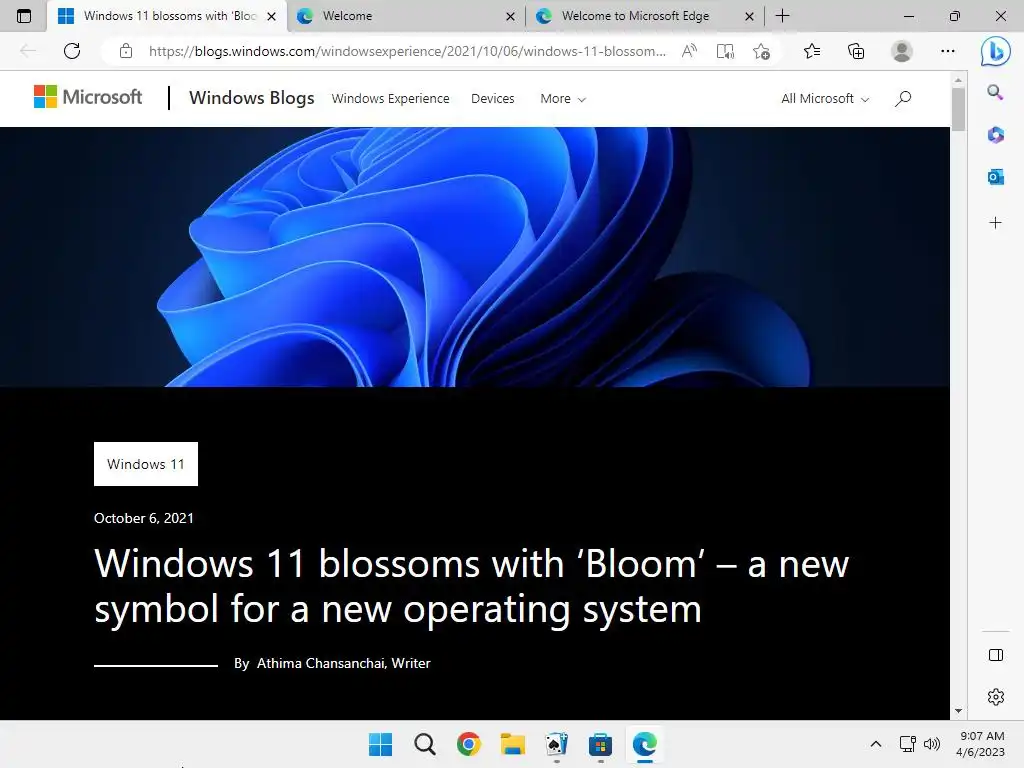The height and width of the screenshot is (768, 1024).
Task: Select the Windows 11 blossoms tab
Action: point(167,16)
